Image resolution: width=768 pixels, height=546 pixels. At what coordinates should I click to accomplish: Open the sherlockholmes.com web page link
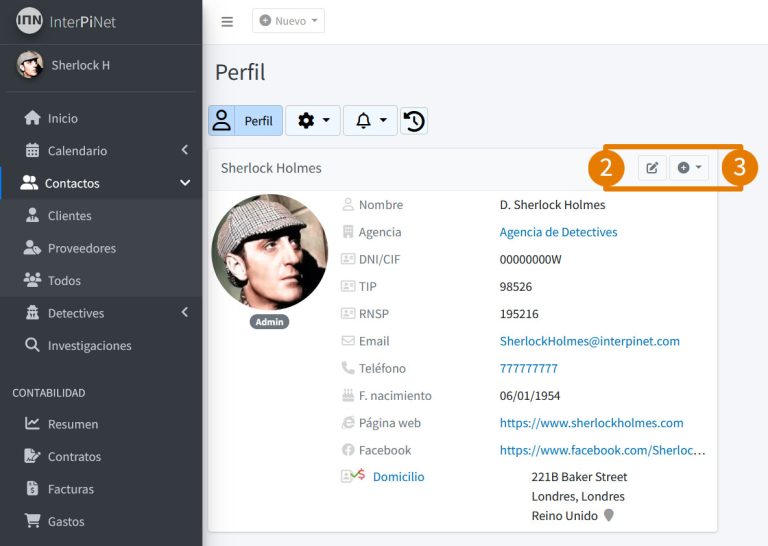coord(592,423)
